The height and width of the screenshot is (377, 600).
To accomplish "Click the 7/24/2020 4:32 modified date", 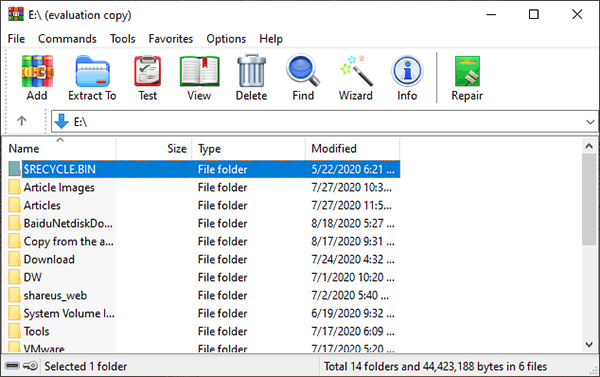I will click(353, 259).
